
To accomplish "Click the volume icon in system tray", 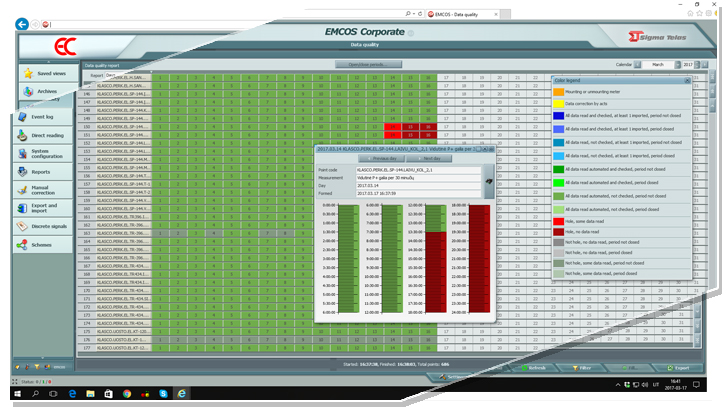I will coord(645,385).
